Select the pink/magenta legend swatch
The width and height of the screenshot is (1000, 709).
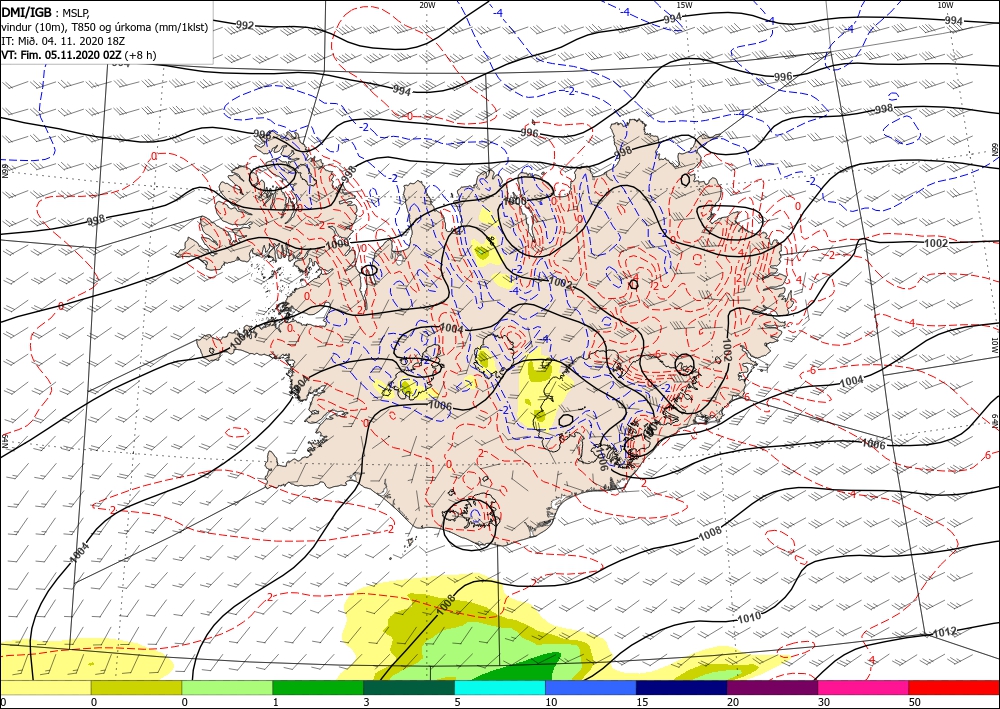tap(863, 687)
